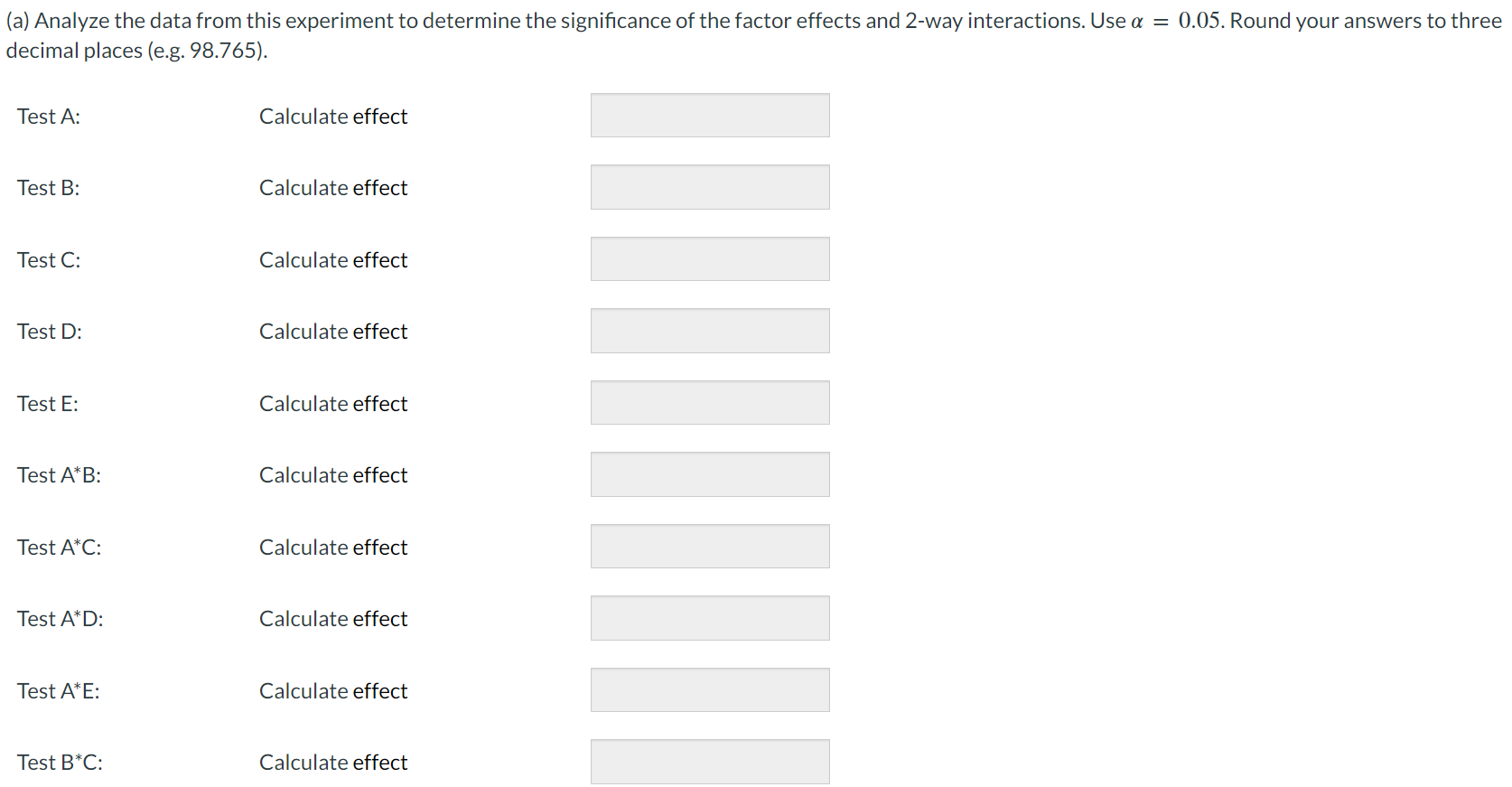1512x787 pixels.
Task: Select 'Calculate effect' text next to Test C
Action: pyautogui.click(x=333, y=260)
